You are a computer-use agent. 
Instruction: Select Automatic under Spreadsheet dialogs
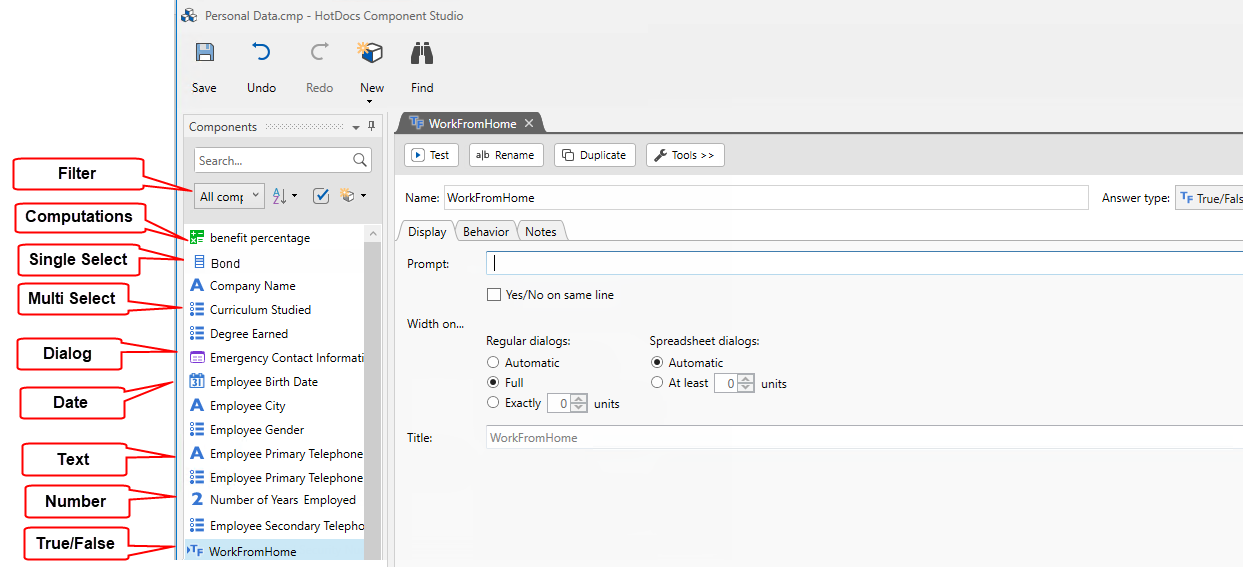click(657, 362)
